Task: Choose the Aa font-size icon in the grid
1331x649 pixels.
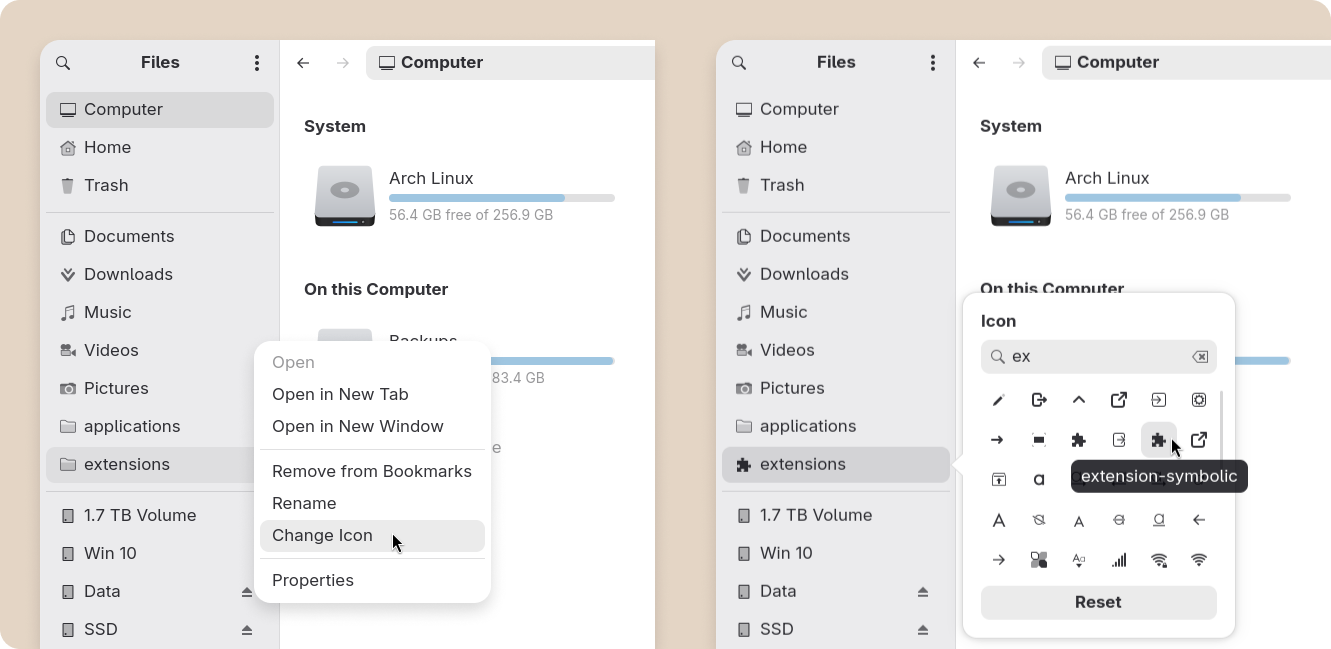Action: [x=1079, y=560]
